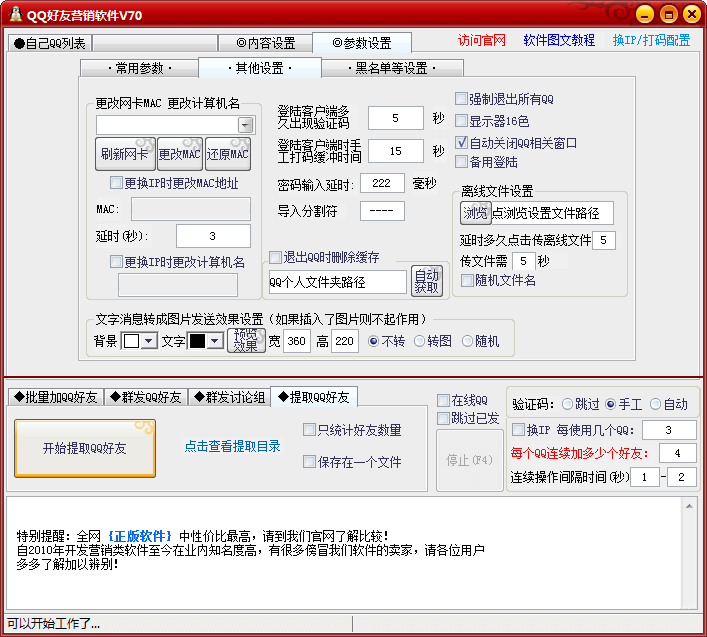The image size is (707, 637).
Task: Click the 高 field showing 220
Action: 344,341
